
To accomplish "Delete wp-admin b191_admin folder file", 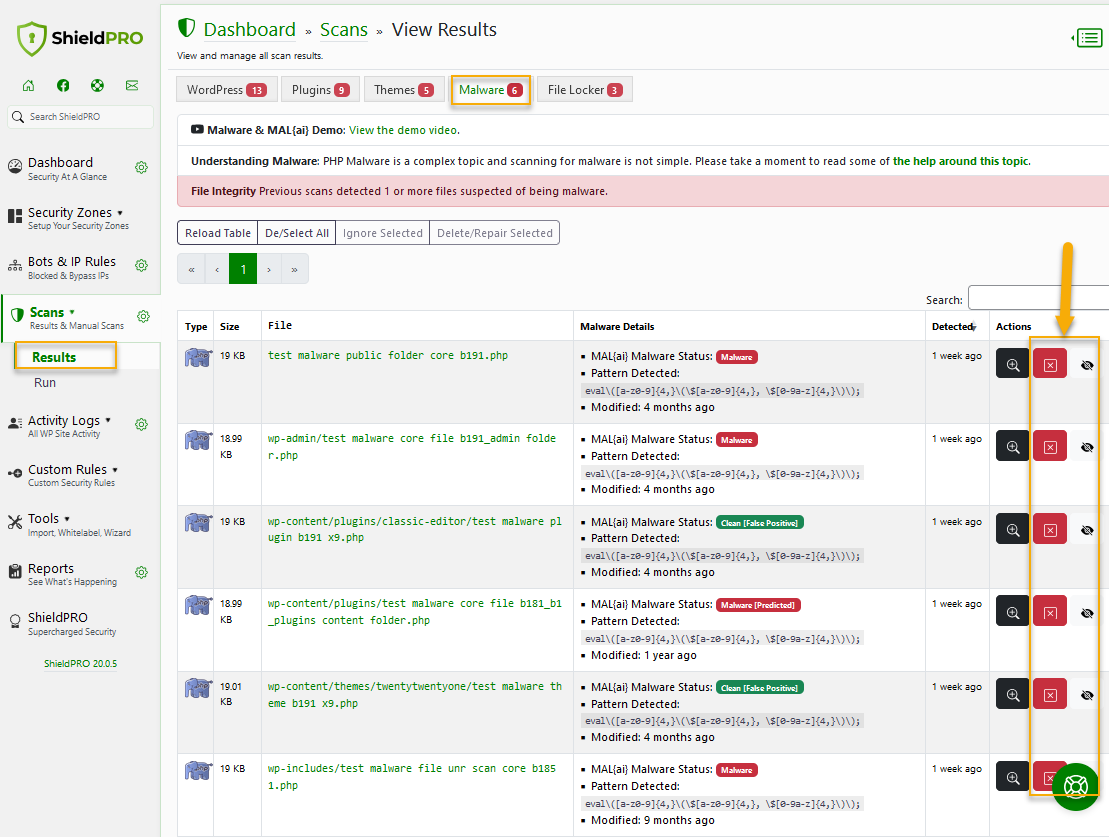I will (1050, 446).
